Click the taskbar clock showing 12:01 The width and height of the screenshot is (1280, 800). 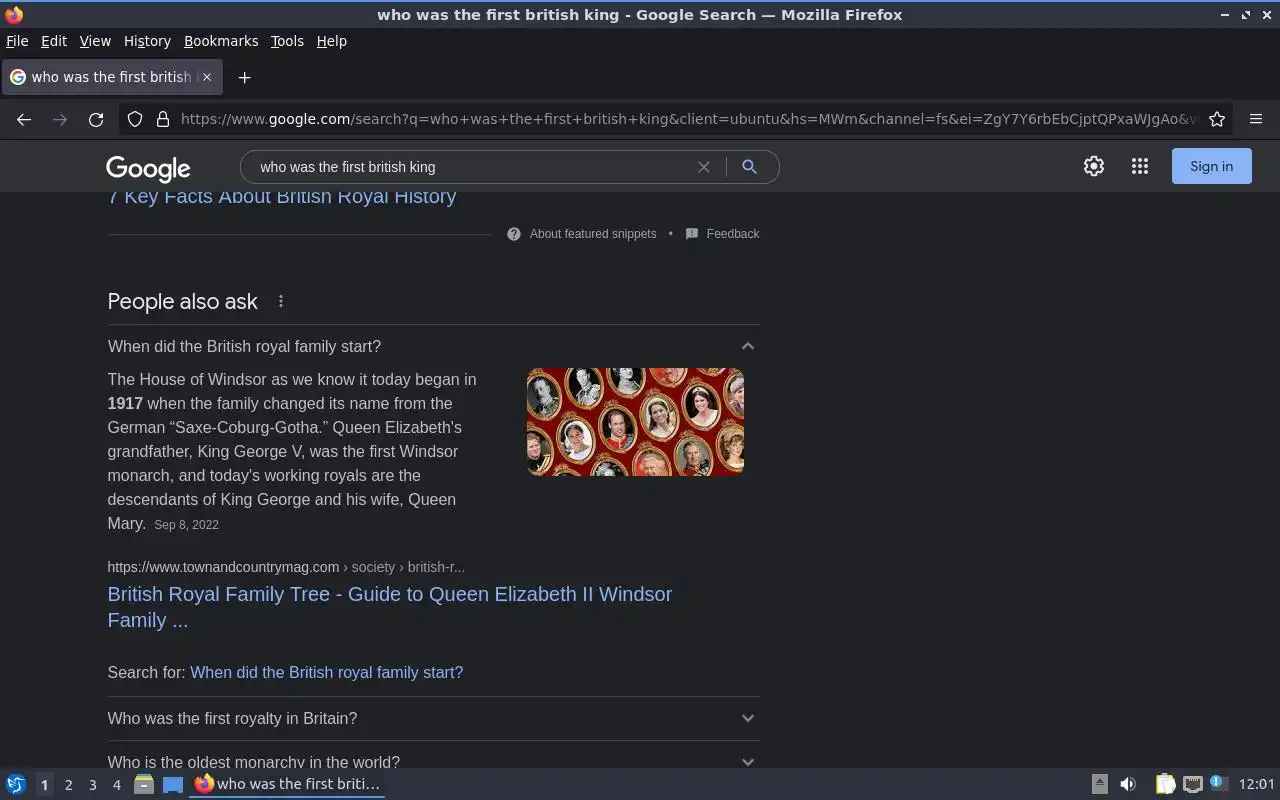pos(1256,785)
